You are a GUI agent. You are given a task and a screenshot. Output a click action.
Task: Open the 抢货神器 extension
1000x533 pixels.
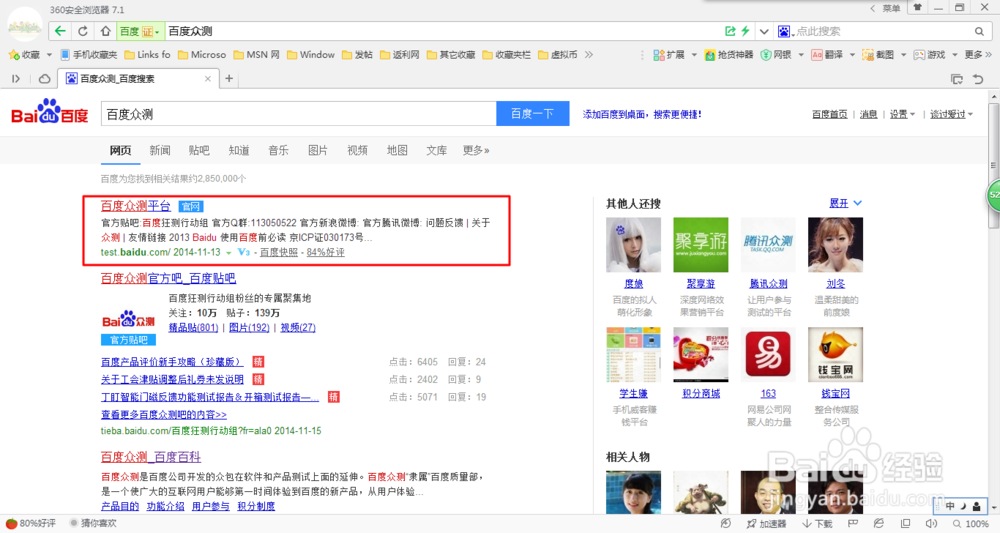tap(729, 55)
